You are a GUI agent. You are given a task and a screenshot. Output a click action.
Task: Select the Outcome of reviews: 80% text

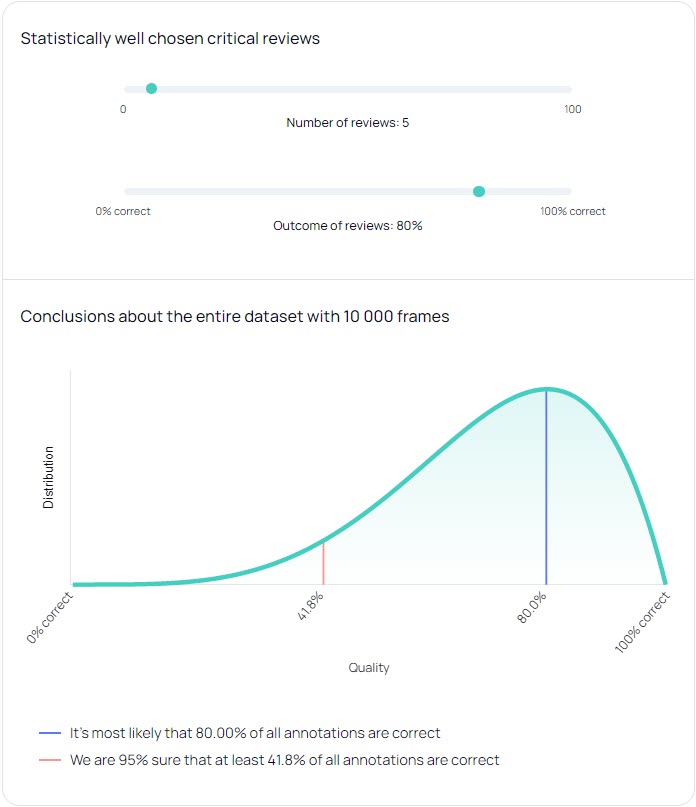tap(348, 226)
